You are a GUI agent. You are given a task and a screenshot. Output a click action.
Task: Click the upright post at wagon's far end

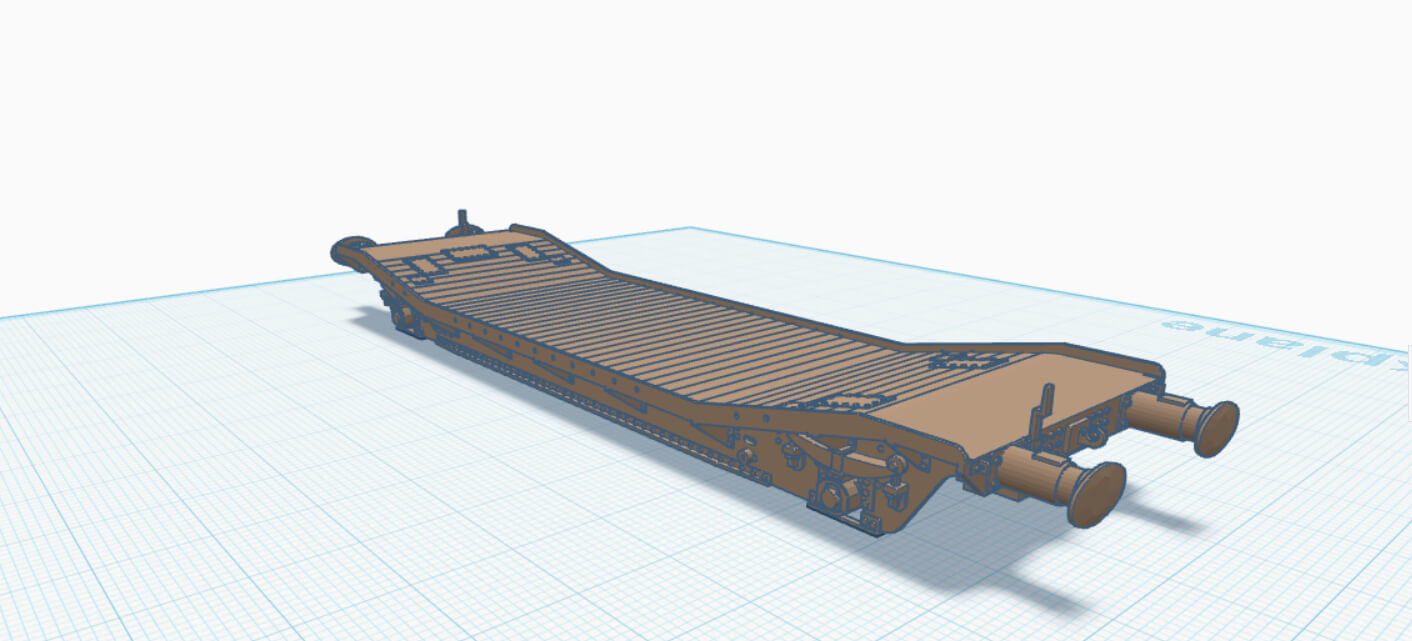point(462,220)
